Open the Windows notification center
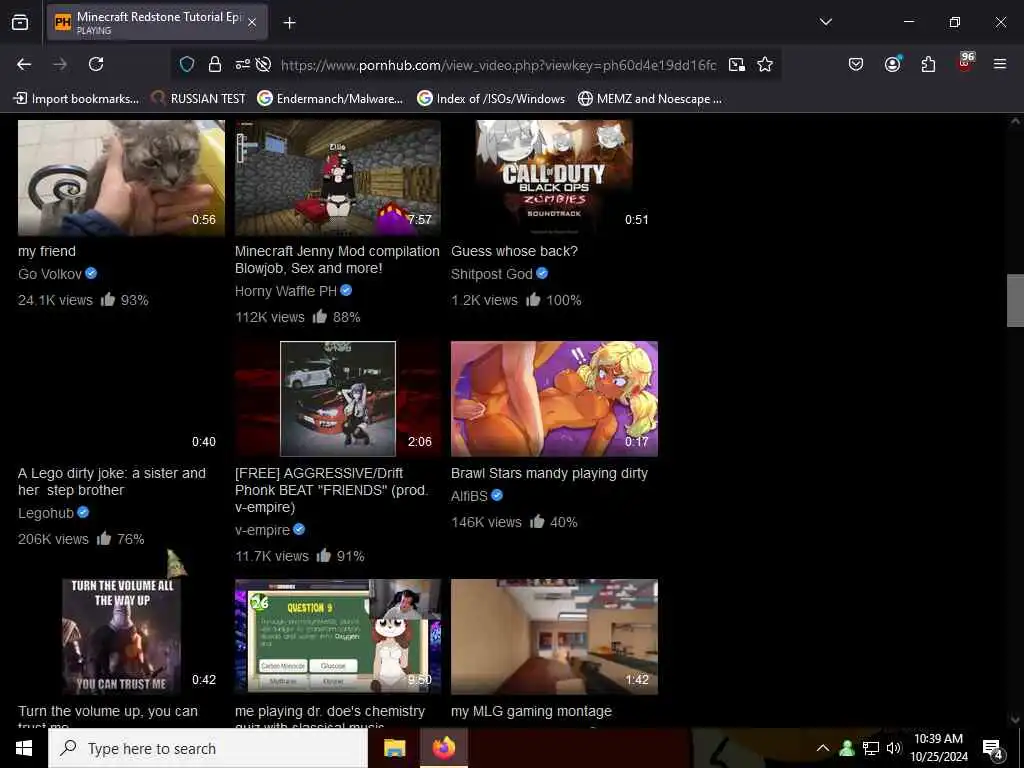 993,749
